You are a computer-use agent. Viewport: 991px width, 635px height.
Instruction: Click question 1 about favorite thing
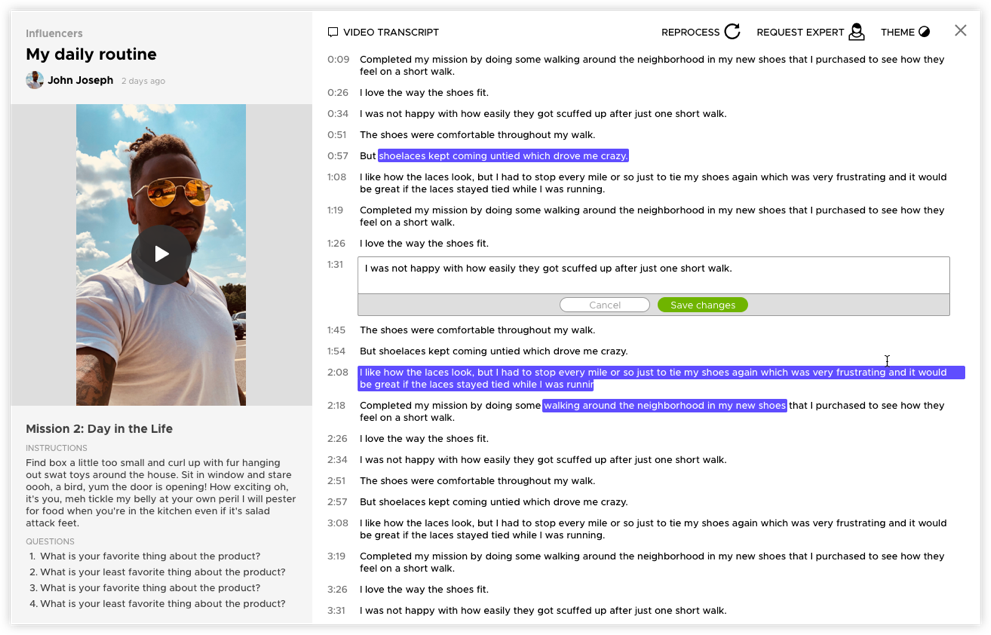(x=150, y=556)
